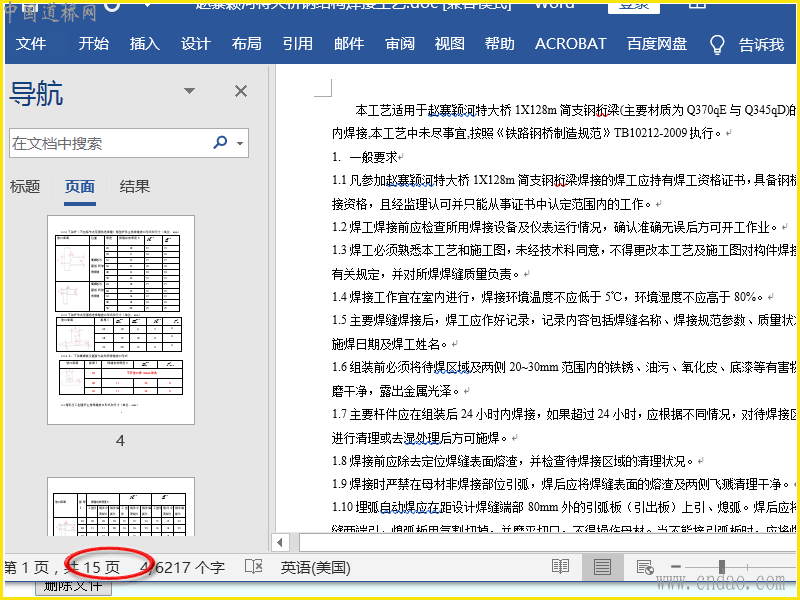Click the heading 1. 一般要求
This screenshot has width=800, height=600.
click(x=365, y=157)
